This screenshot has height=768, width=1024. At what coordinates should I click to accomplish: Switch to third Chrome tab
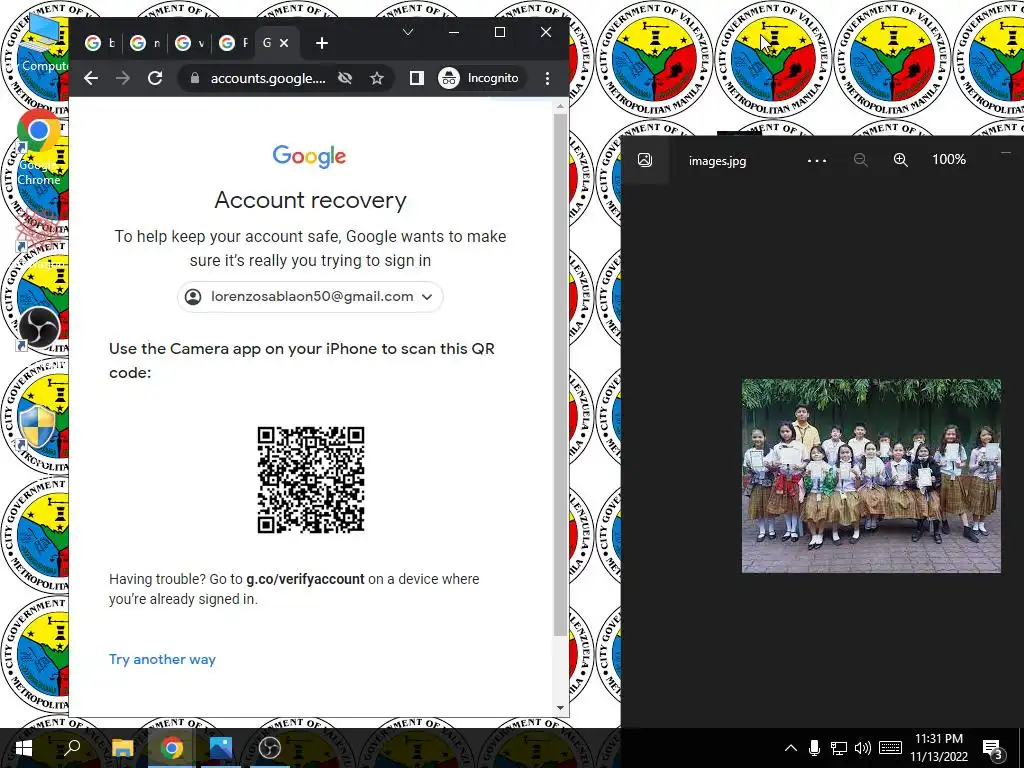point(189,43)
